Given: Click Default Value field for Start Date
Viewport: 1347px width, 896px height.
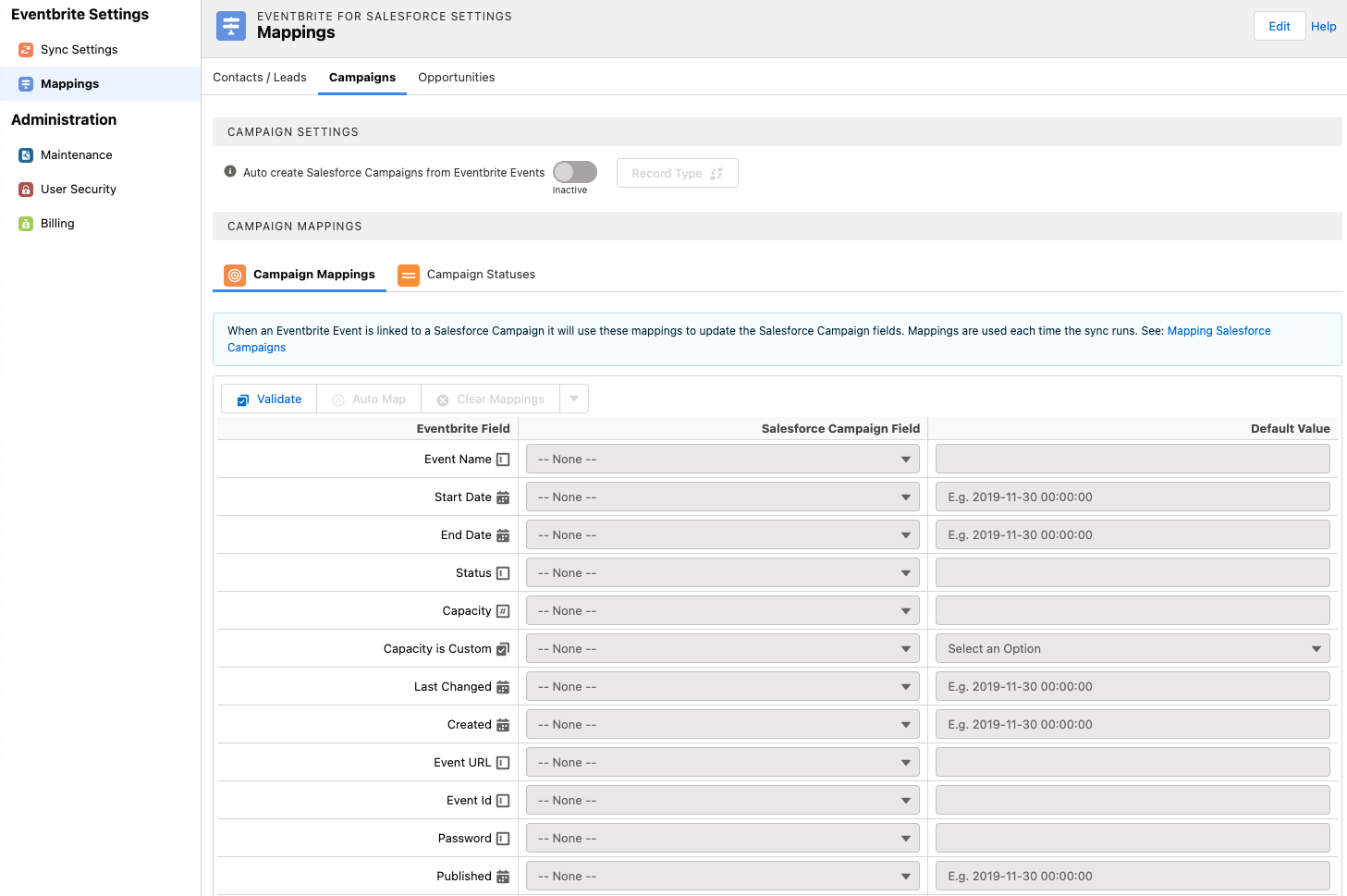Looking at the screenshot, I should [x=1133, y=497].
